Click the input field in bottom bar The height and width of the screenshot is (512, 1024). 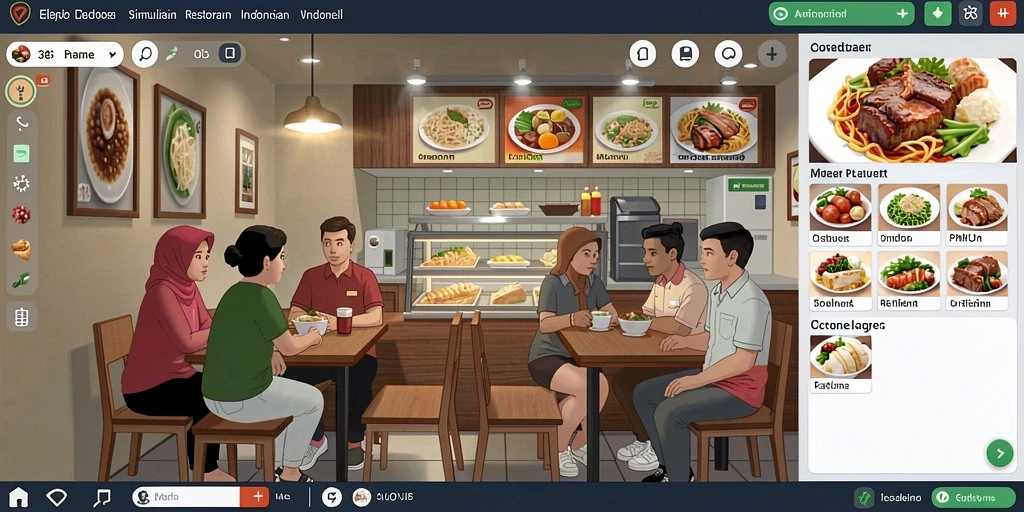click(x=187, y=497)
